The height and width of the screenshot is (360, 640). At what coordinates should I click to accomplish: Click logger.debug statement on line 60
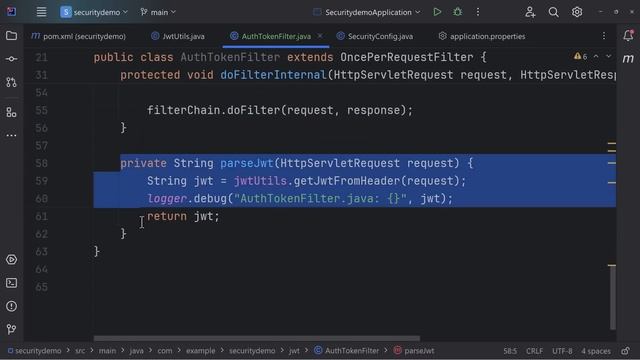(300, 199)
